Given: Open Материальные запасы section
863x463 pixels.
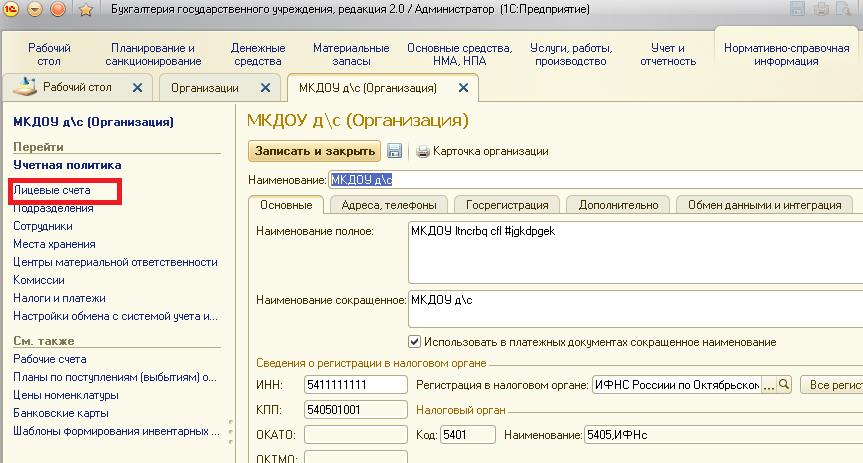Looking at the screenshot, I should (351, 55).
